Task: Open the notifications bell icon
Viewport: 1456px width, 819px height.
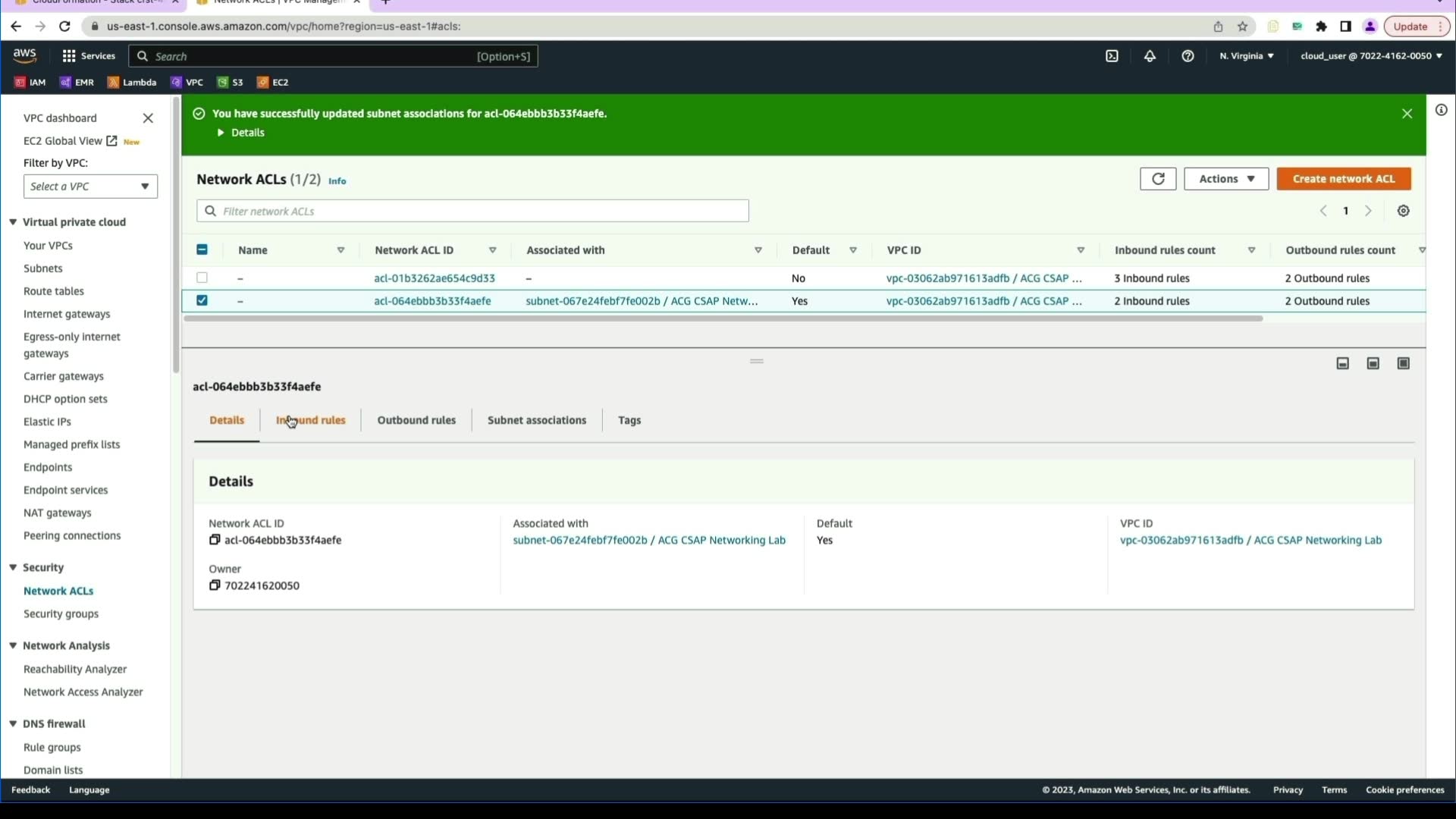Action: [1150, 56]
